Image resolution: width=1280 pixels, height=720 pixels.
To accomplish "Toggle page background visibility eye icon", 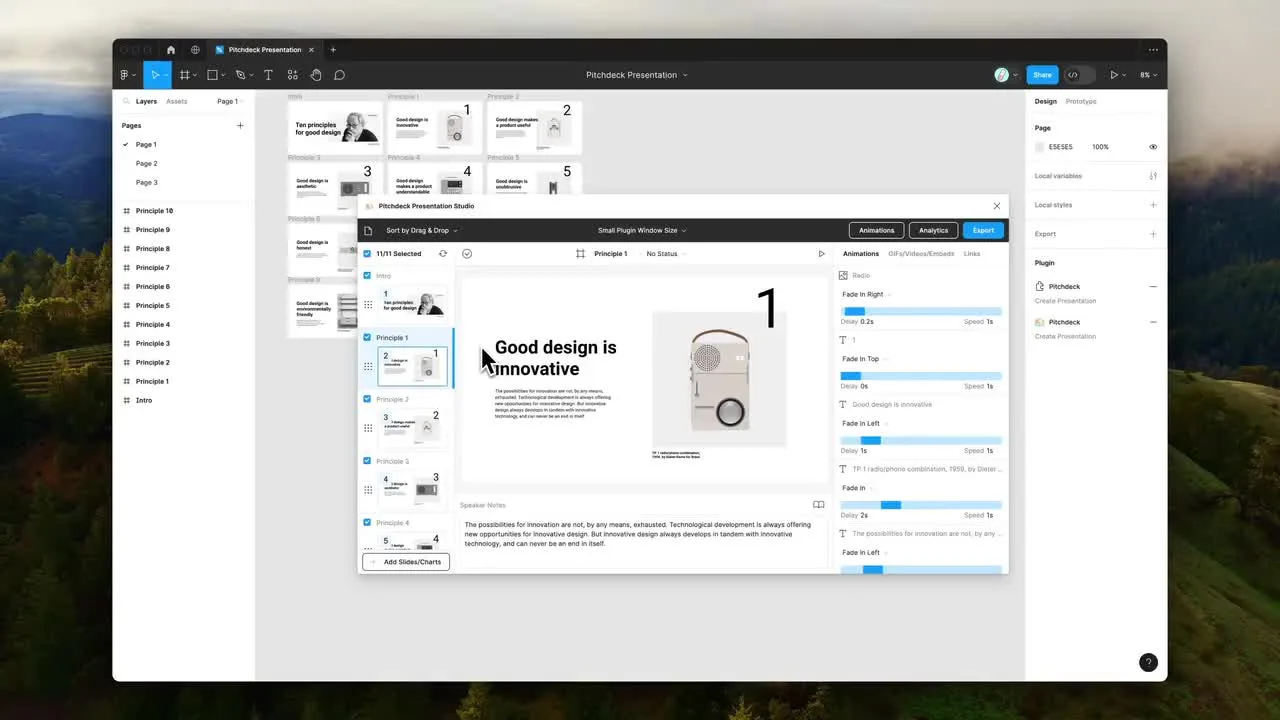I will pyautogui.click(x=1153, y=147).
